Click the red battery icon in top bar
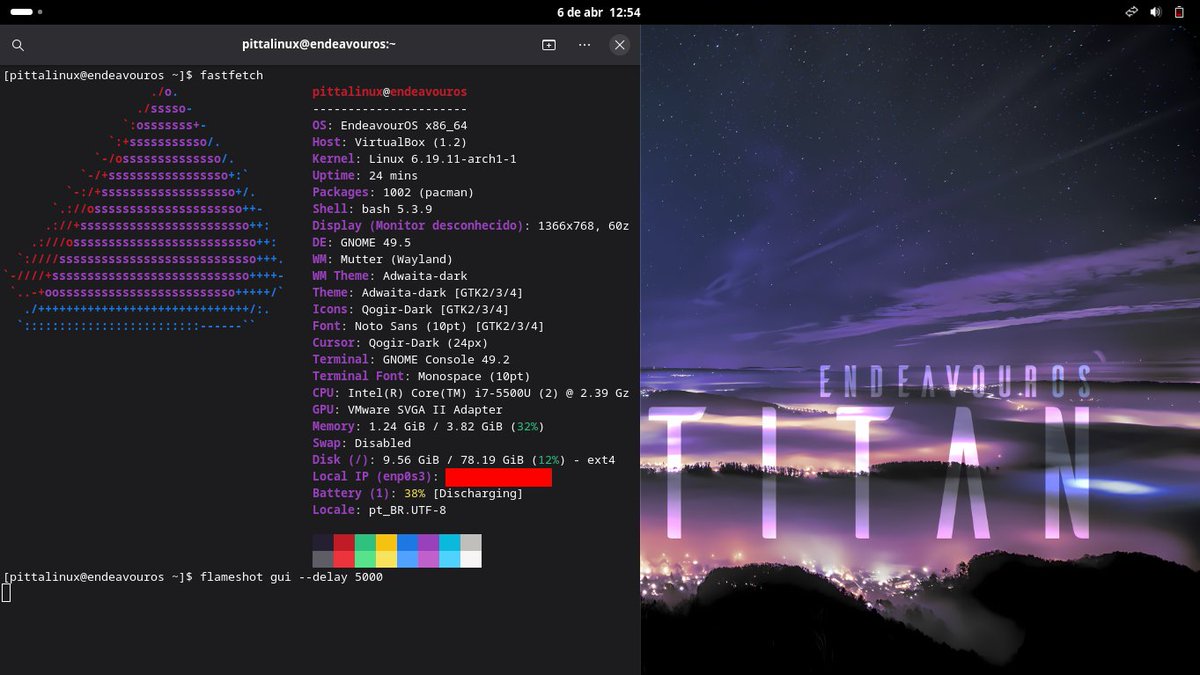 click(1181, 12)
